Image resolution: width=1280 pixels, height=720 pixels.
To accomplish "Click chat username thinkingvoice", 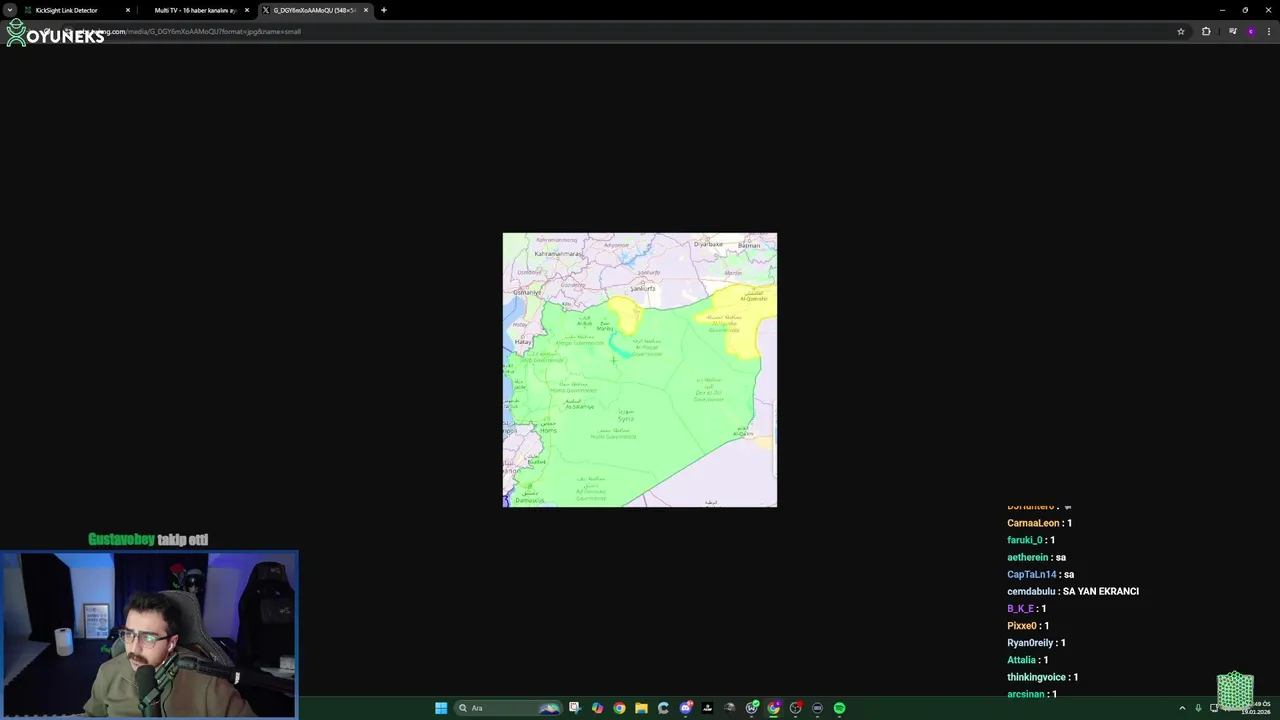I will pyautogui.click(x=1036, y=677).
